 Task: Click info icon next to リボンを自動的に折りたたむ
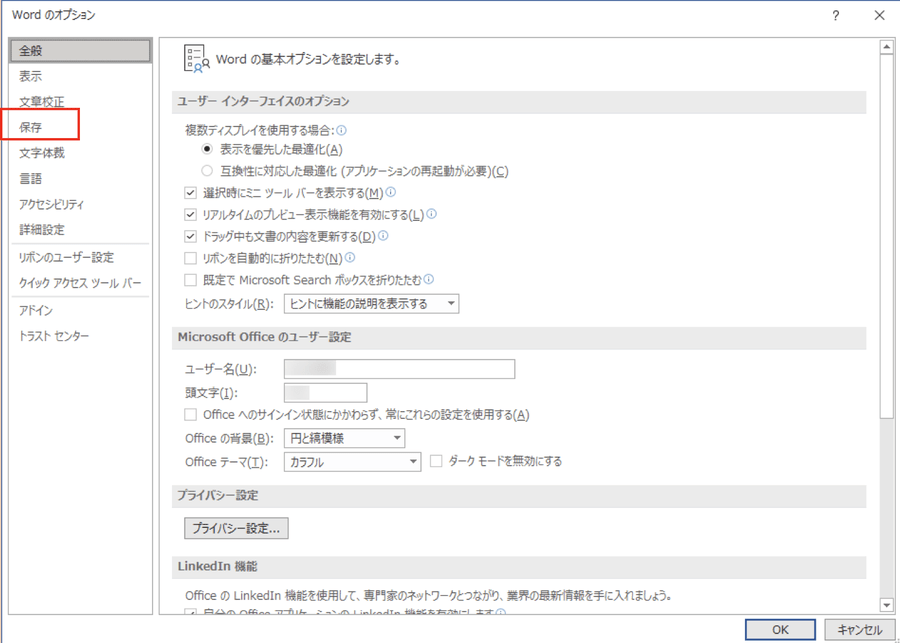point(350,257)
